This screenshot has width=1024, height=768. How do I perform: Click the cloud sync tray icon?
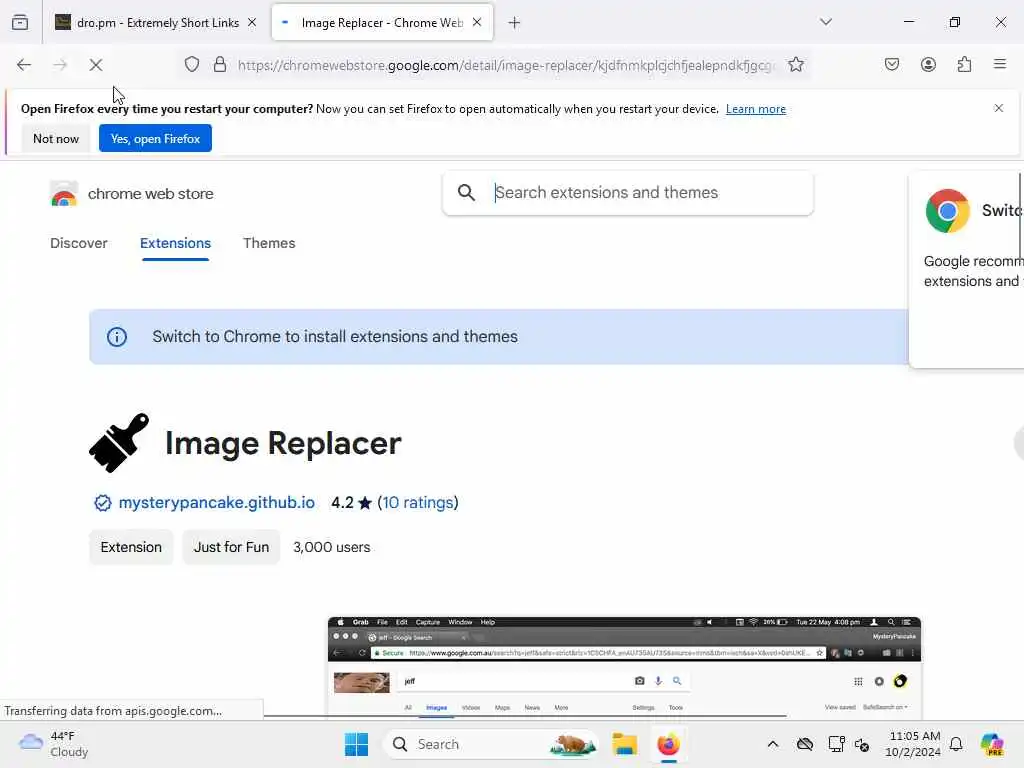coord(805,744)
